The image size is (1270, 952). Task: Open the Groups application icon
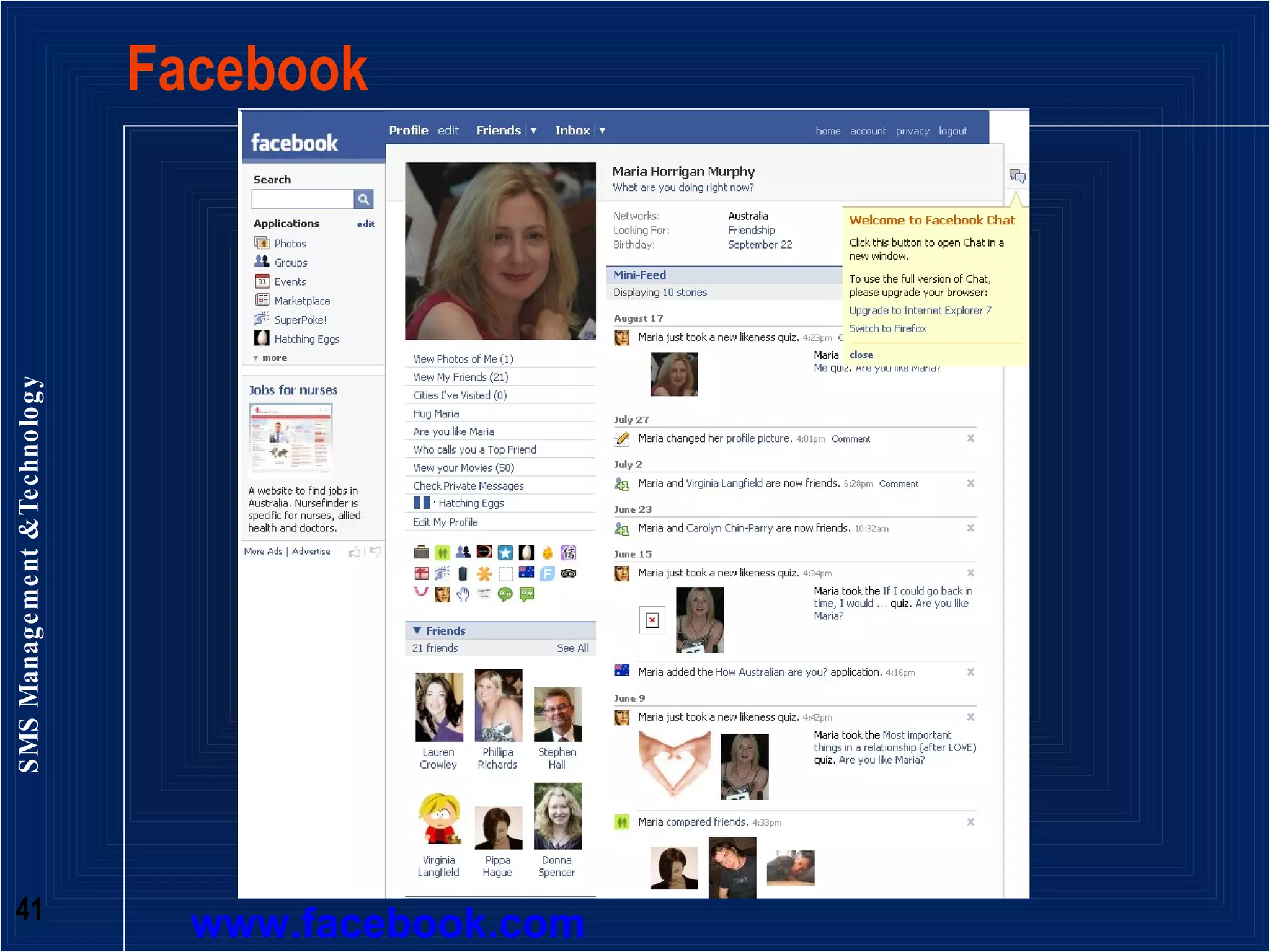(262, 262)
